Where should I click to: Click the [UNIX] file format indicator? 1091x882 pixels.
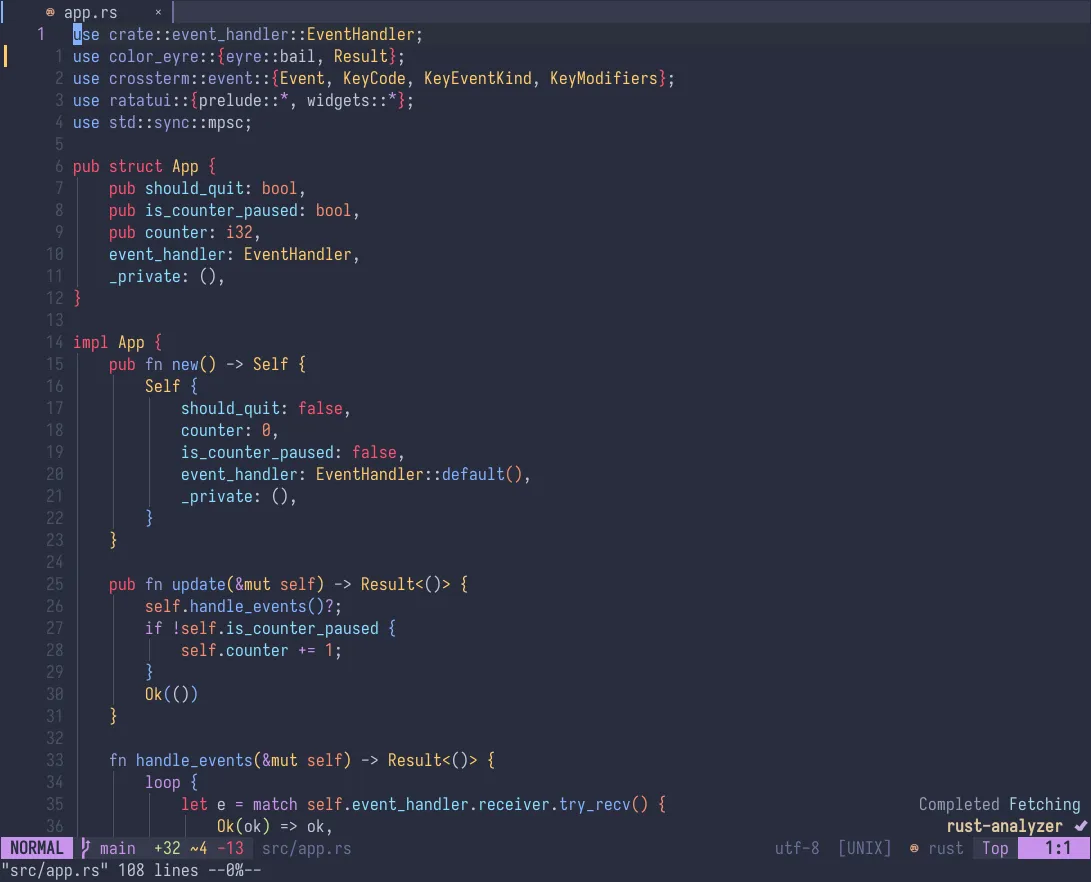tap(864, 848)
